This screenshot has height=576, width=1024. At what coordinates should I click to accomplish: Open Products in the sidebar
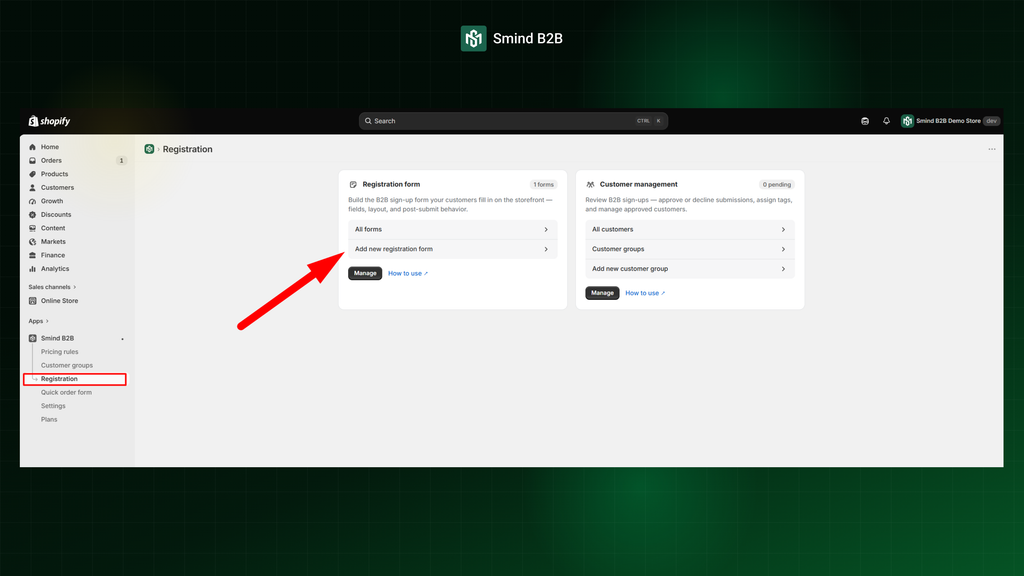coord(54,174)
